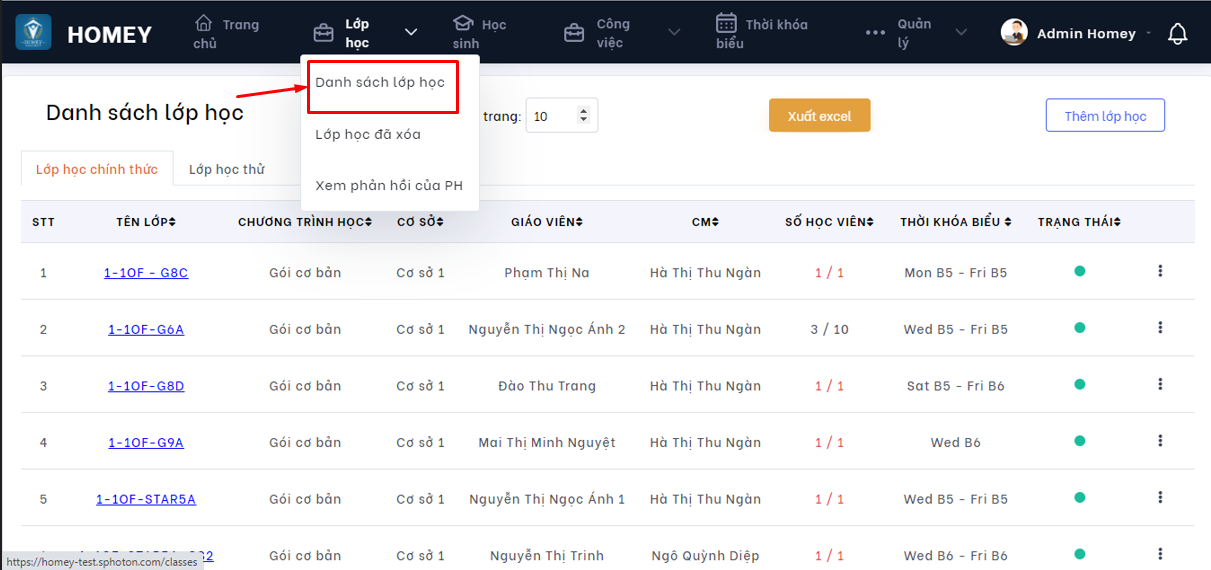Click green status dot for 1-1OF-STAR5A
The image size is (1211, 570).
pyautogui.click(x=1080, y=498)
